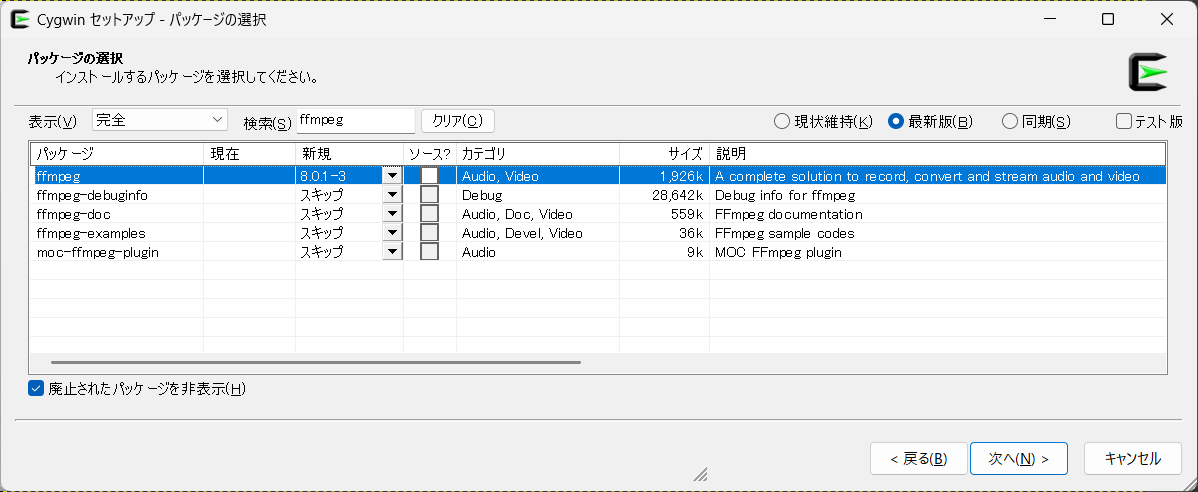Go back with 戻る button

pyautogui.click(x=918, y=458)
